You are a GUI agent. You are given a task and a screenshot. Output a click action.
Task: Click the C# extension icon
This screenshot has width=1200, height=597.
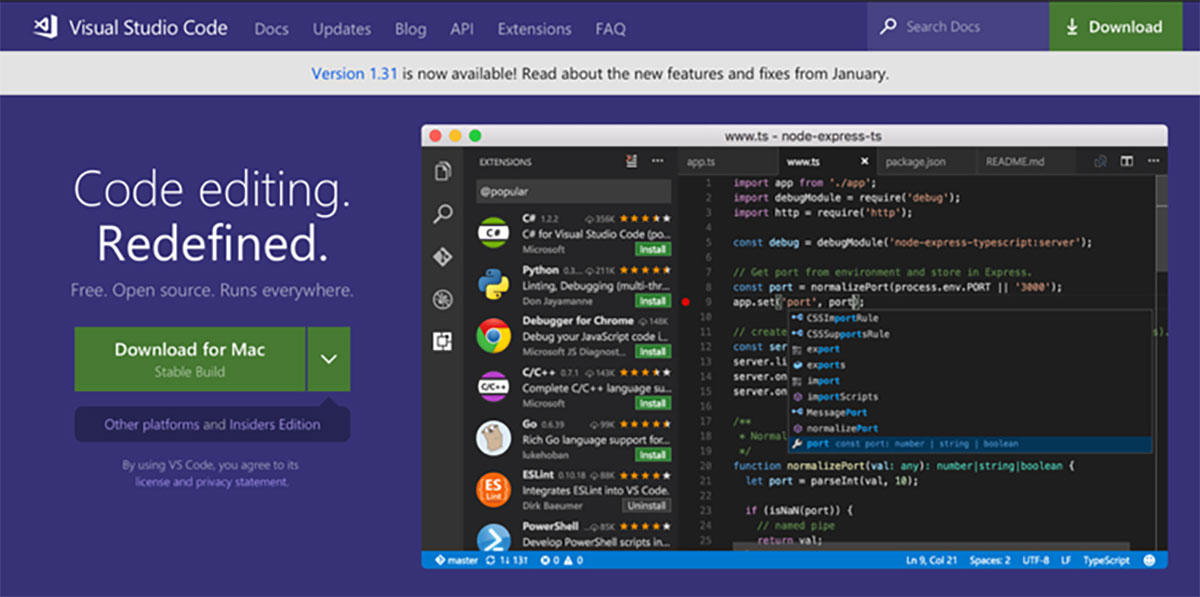(493, 233)
